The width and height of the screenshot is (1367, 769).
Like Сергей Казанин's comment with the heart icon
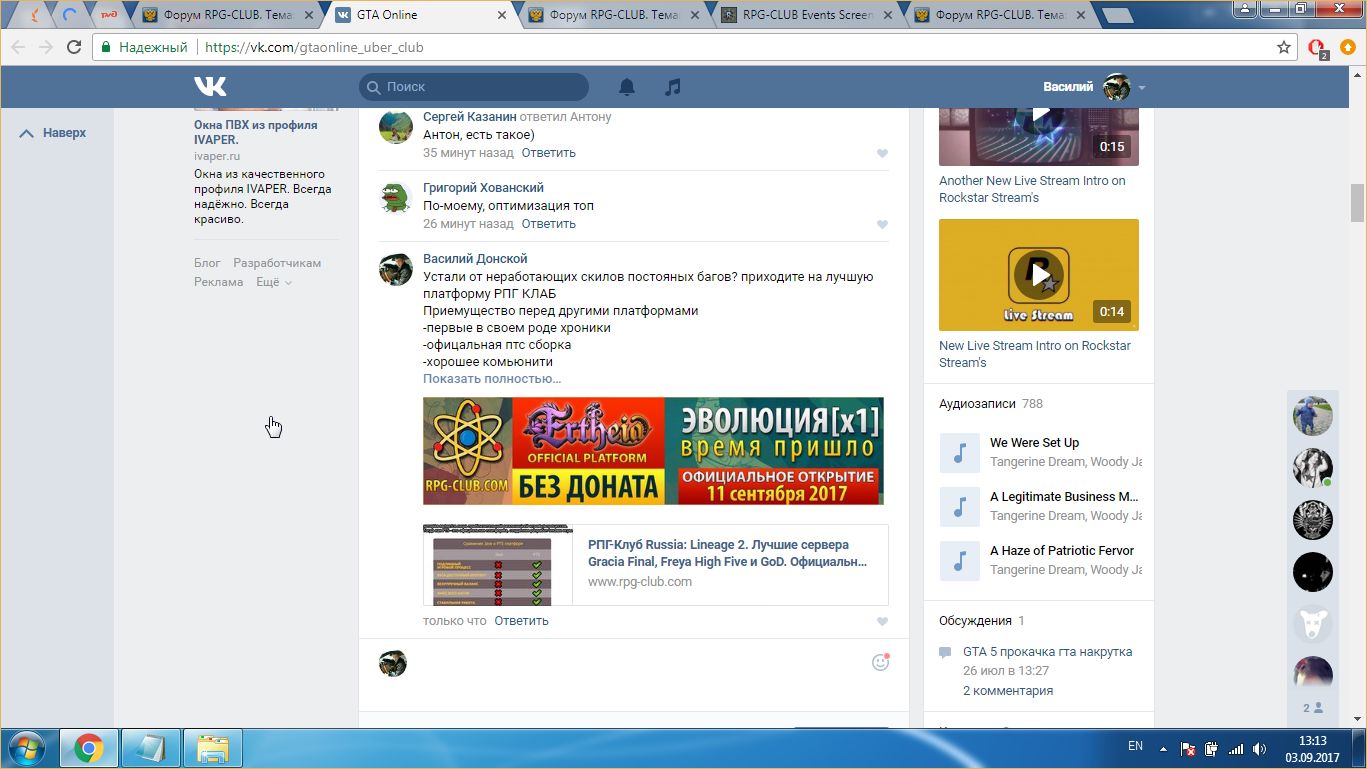coord(882,153)
